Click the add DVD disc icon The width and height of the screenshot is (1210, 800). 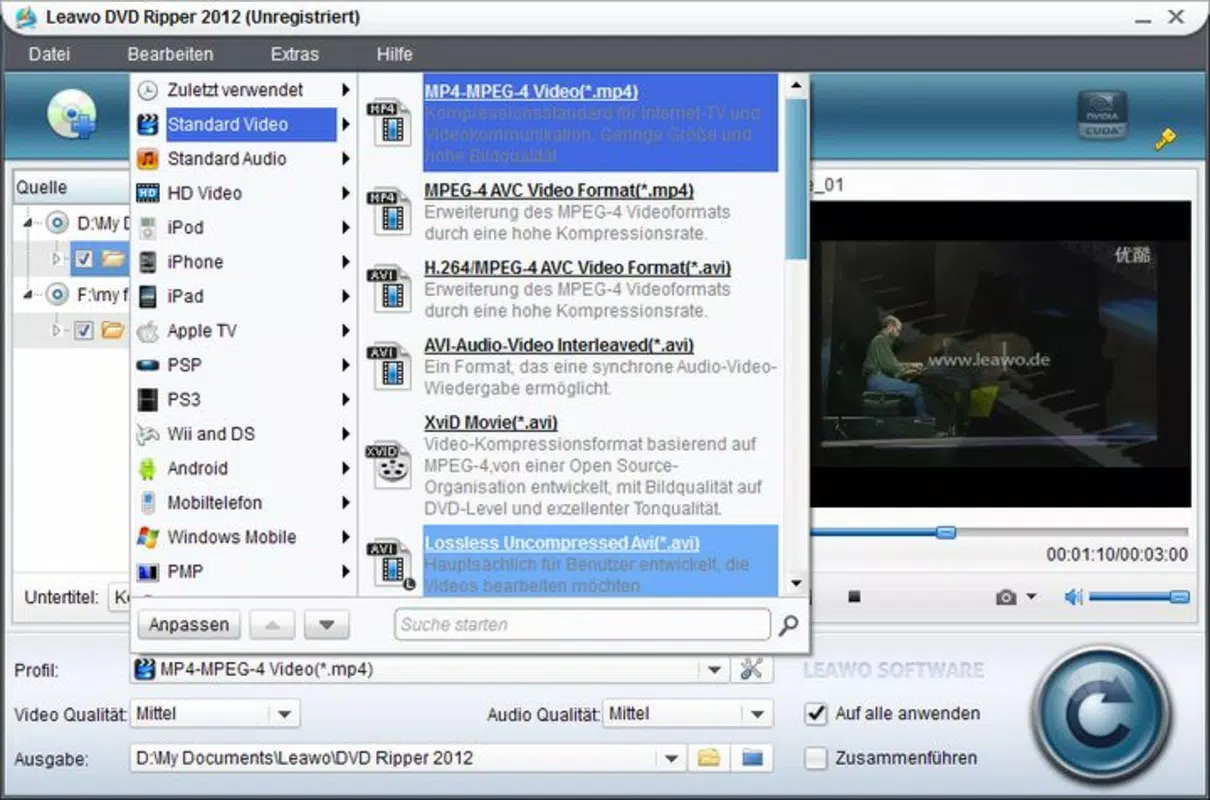click(72, 116)
